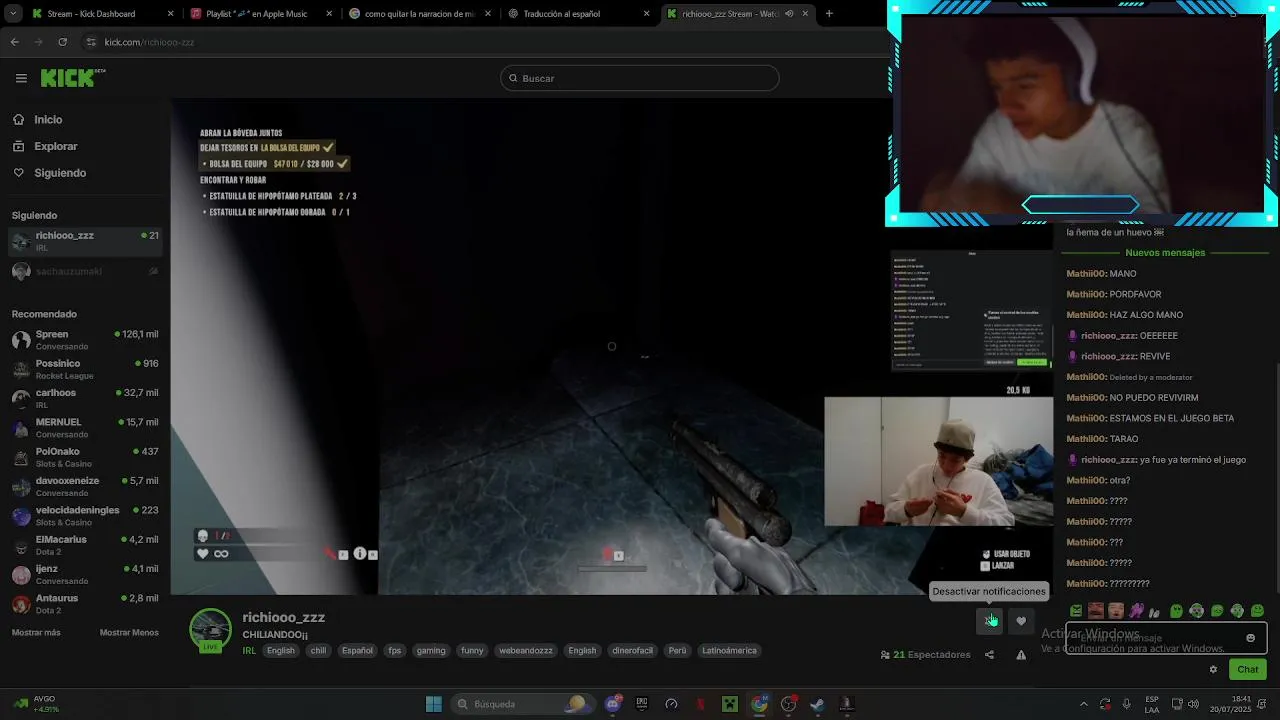Click the microphone tray icon

1127,704
